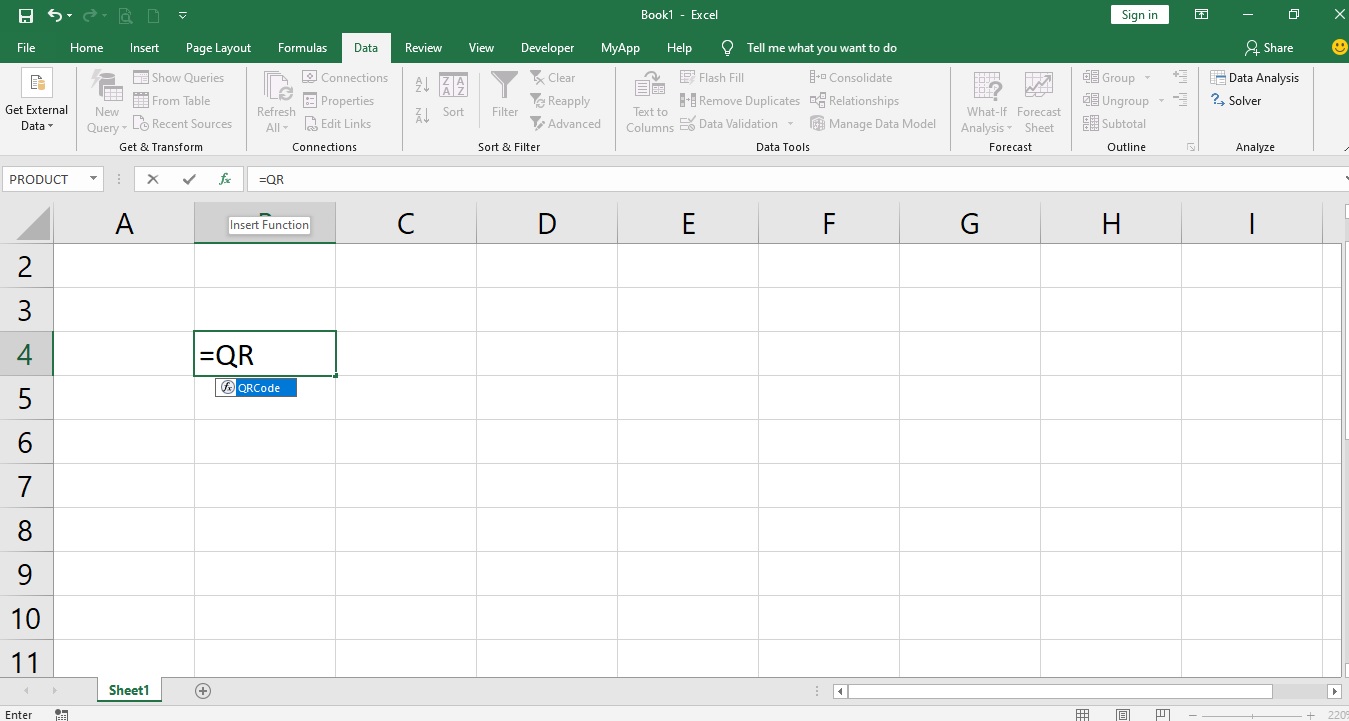
Task: Click the Sign in button
Action: coord(1140,15)
